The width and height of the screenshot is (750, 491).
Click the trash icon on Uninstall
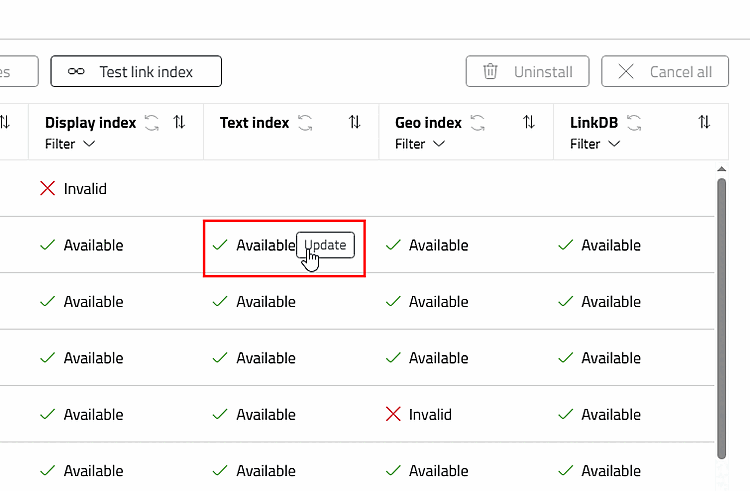[490, 72]
